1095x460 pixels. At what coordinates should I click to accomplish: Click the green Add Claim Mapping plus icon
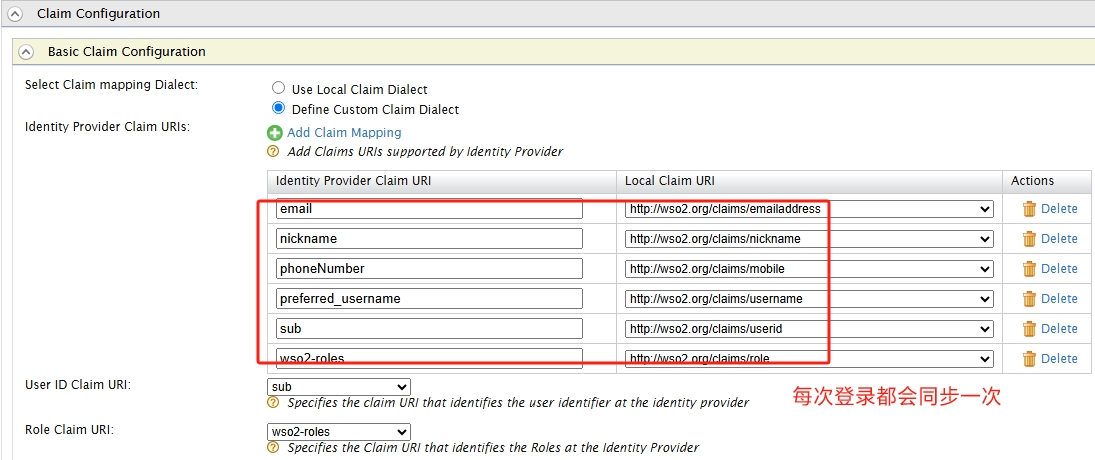(x=274, y=133)
